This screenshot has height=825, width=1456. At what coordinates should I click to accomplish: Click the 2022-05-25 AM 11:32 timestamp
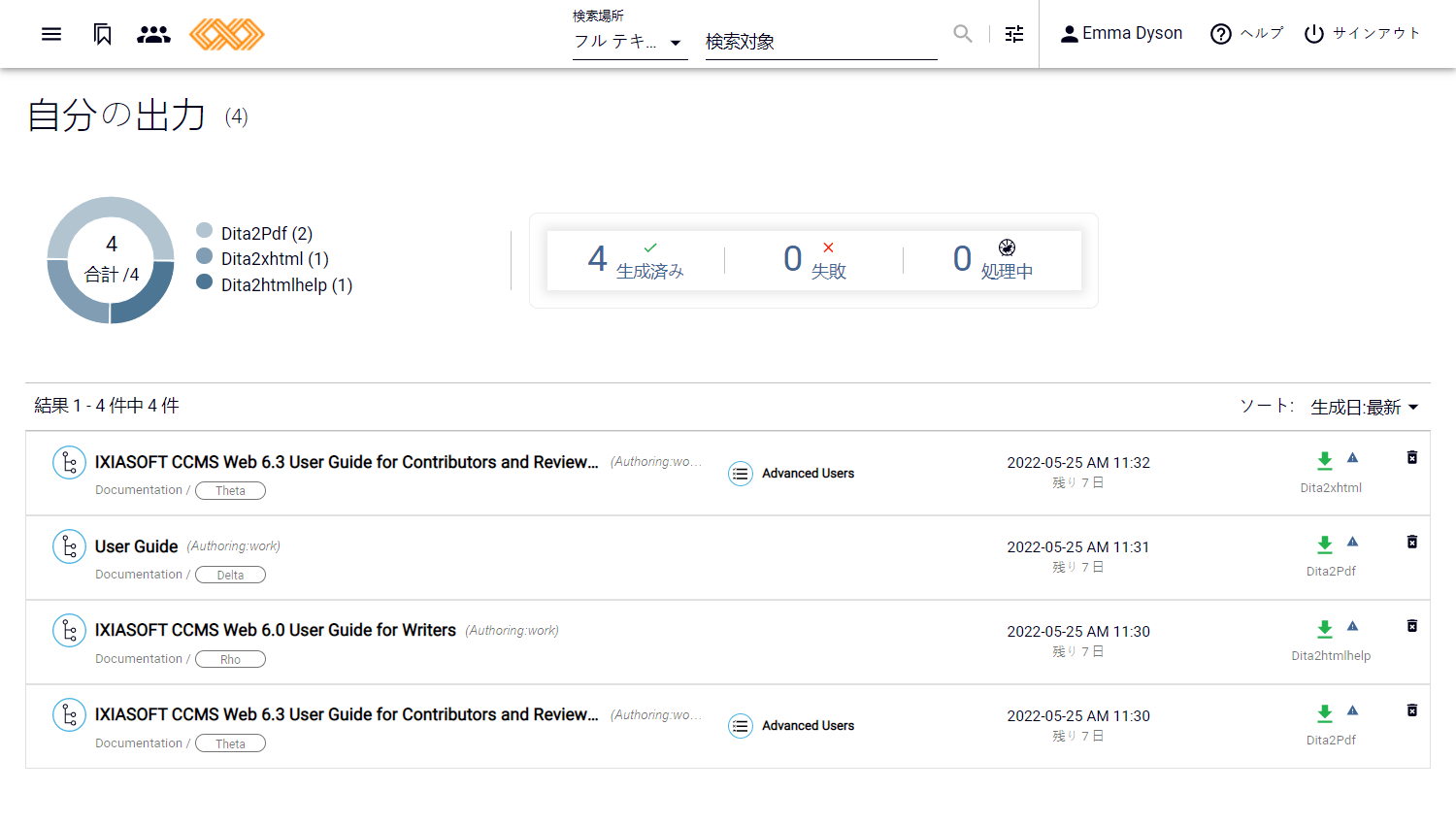pos(1078,463)
